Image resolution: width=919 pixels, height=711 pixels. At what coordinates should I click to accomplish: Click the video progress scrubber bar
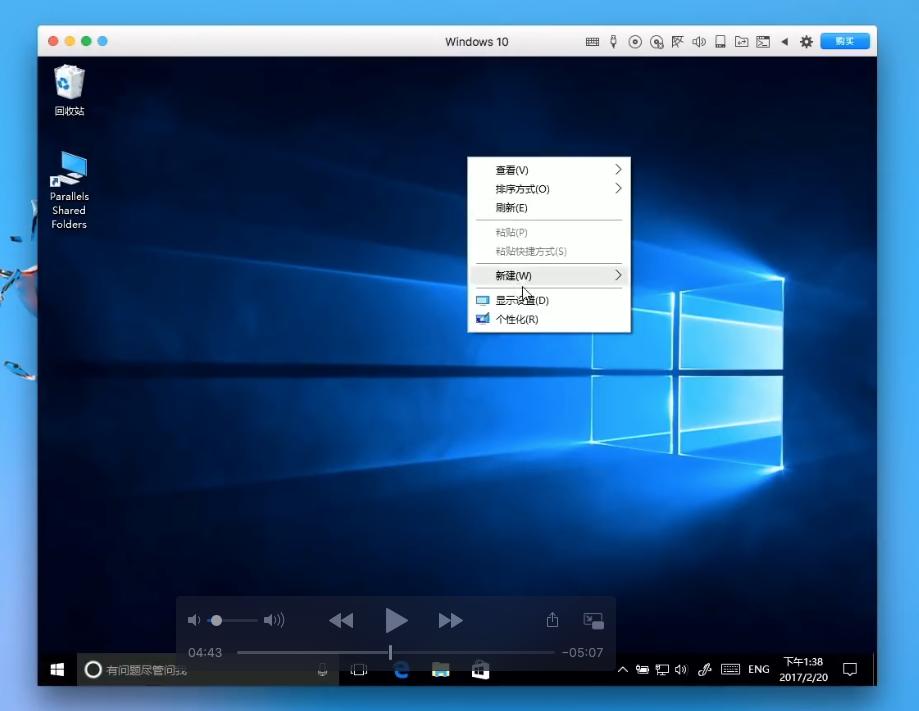click(396, 652)
